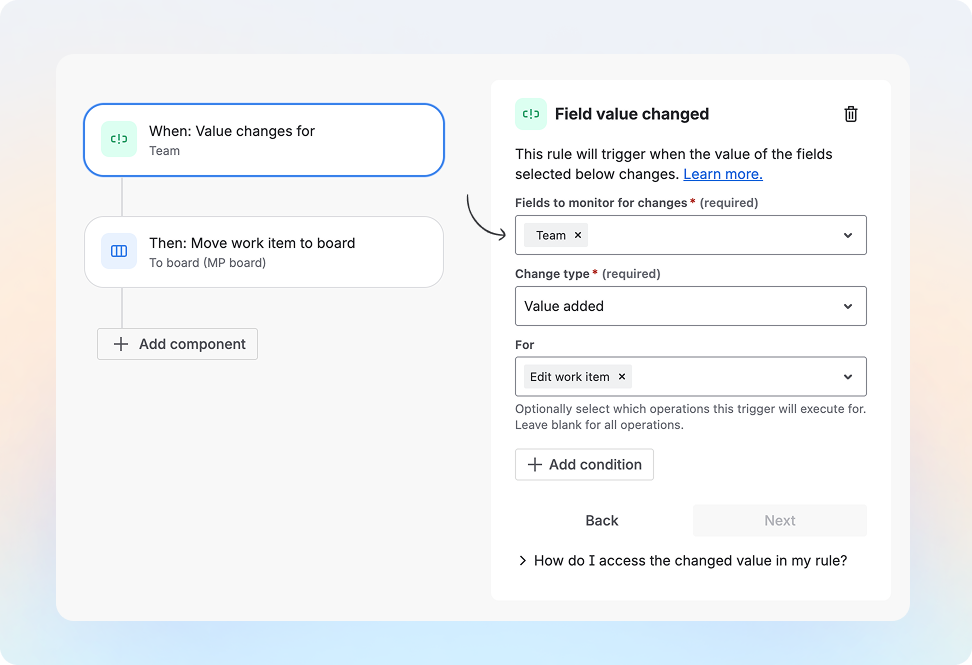972x665 pixels.
Task: Open the For operations dropdown arrow
Action: coord(848,377)
